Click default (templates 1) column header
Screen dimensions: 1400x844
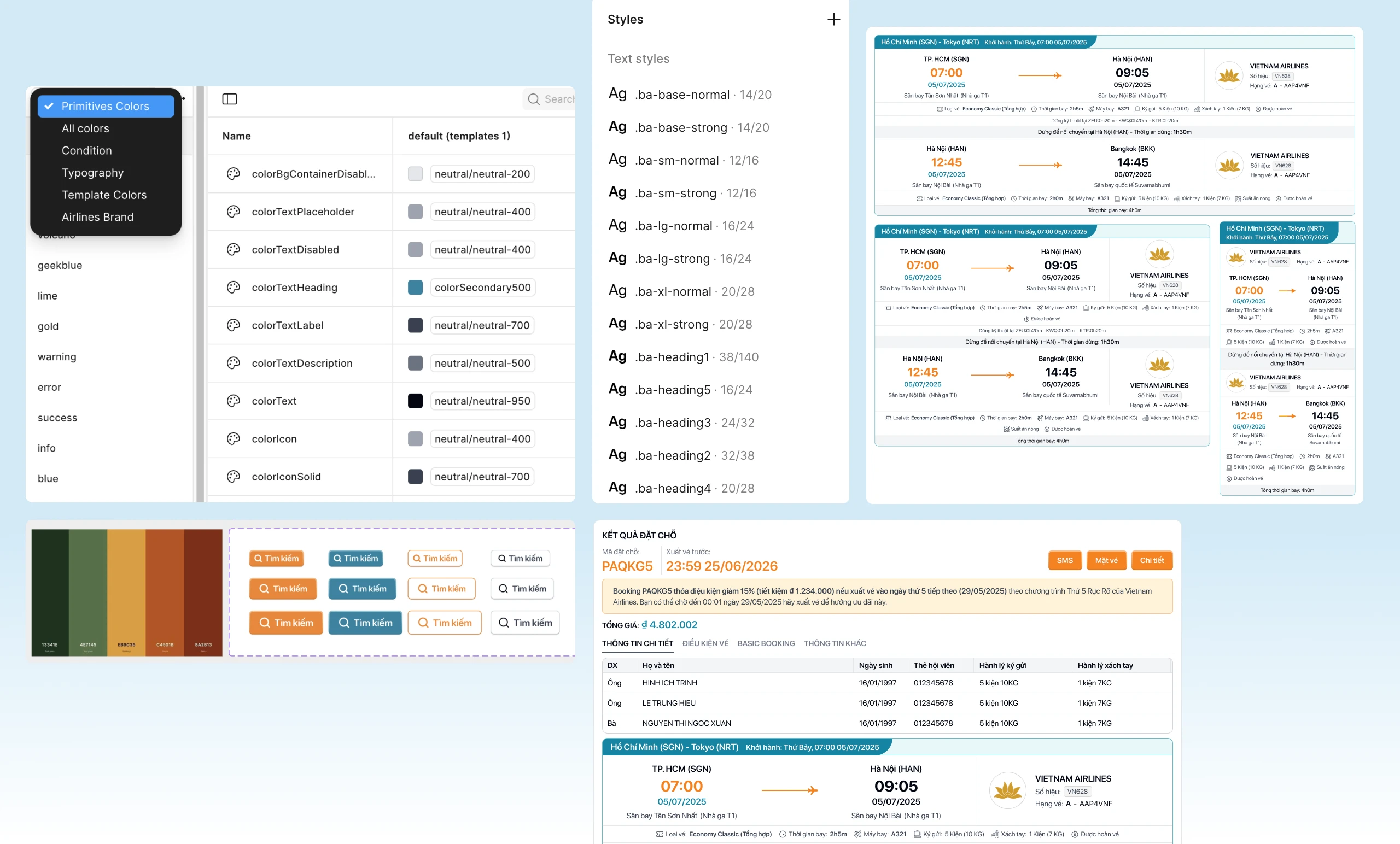[458, 136]
